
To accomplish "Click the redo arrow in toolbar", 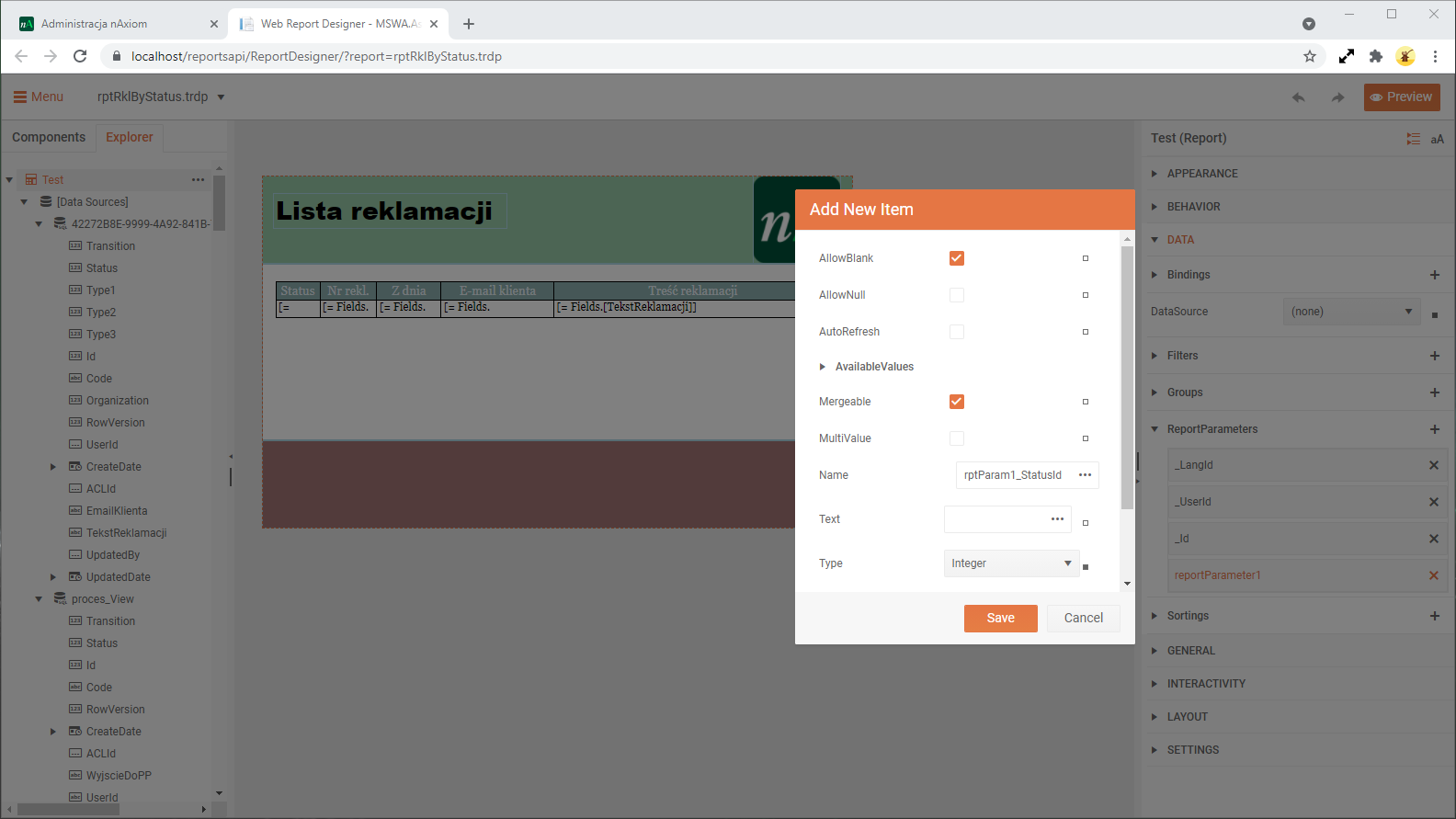I will (1337, 97).
